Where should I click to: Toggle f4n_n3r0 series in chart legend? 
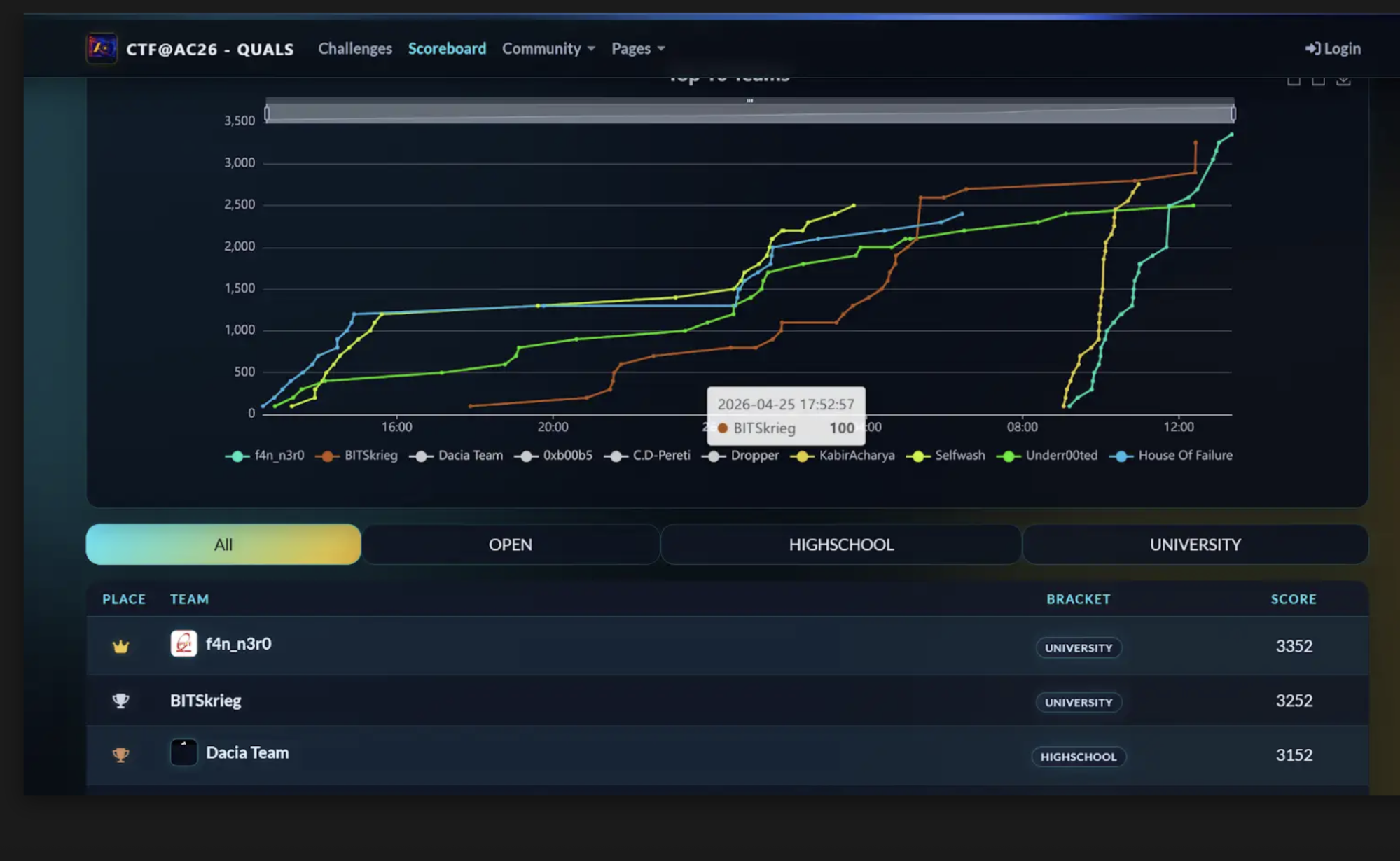click(265, 456)
